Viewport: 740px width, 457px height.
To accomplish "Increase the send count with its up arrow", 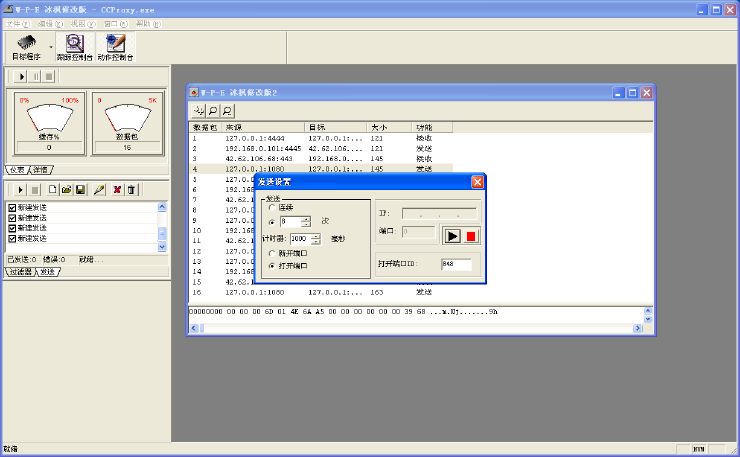I will point(306,219).
